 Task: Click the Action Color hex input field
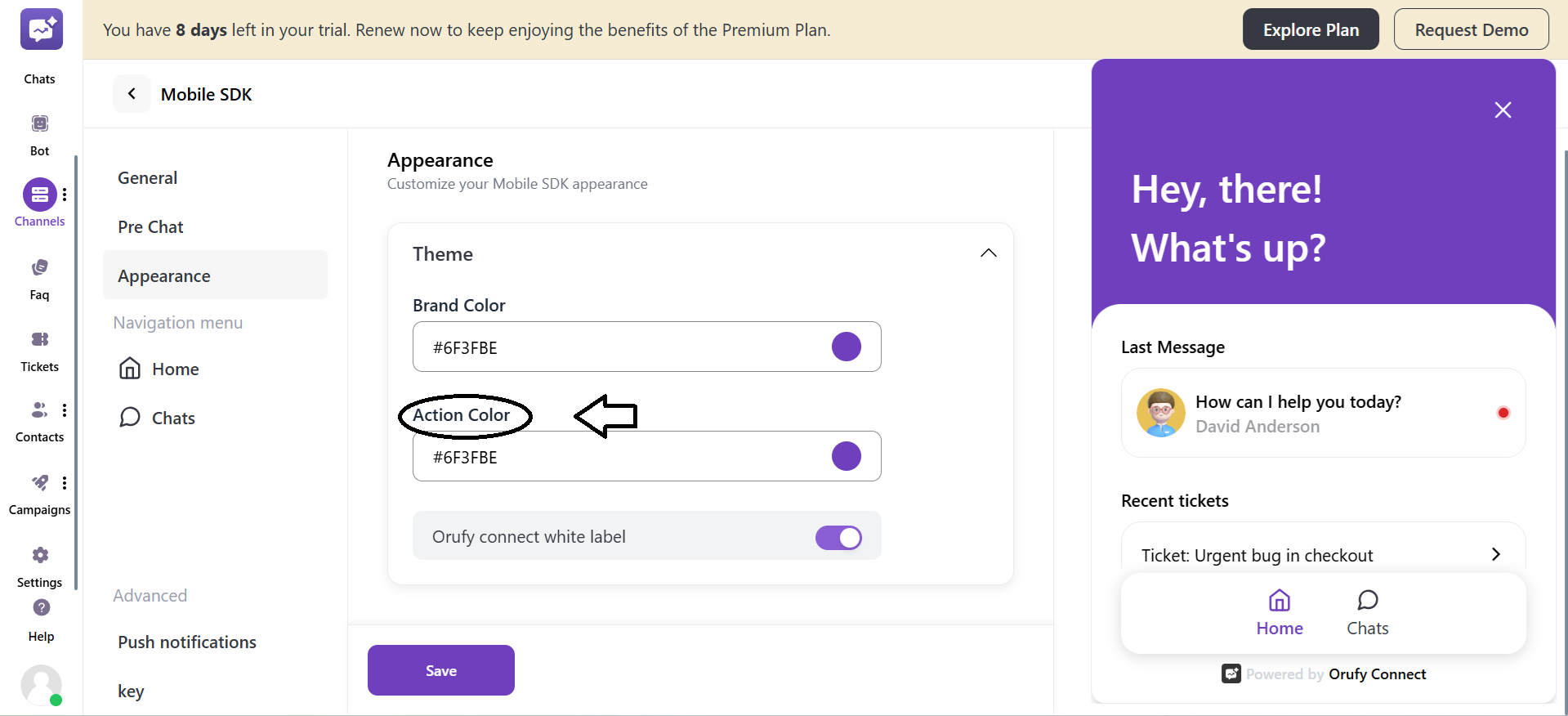(621, 457)
